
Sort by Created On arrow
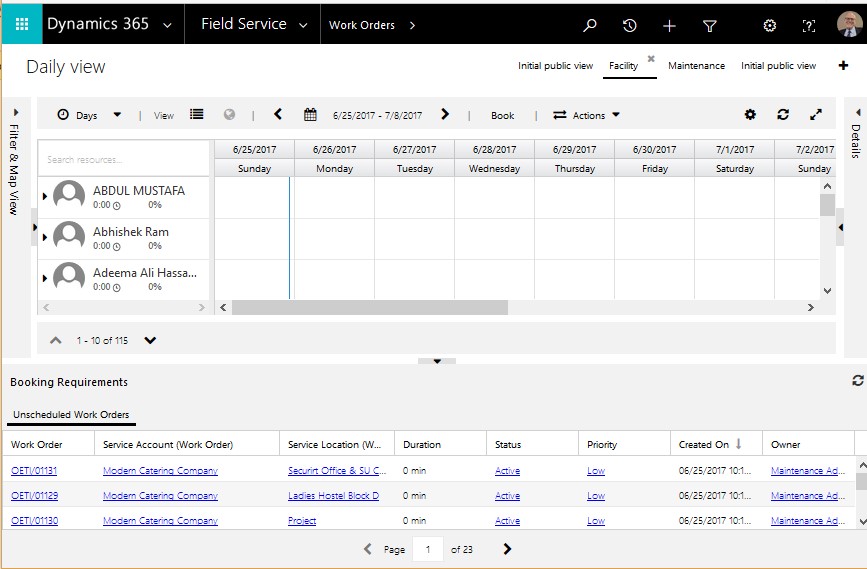[738, 443]
